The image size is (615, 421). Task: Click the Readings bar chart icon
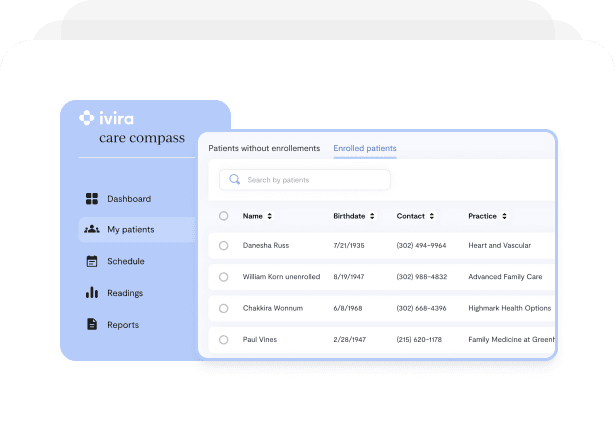pos(92,293)
